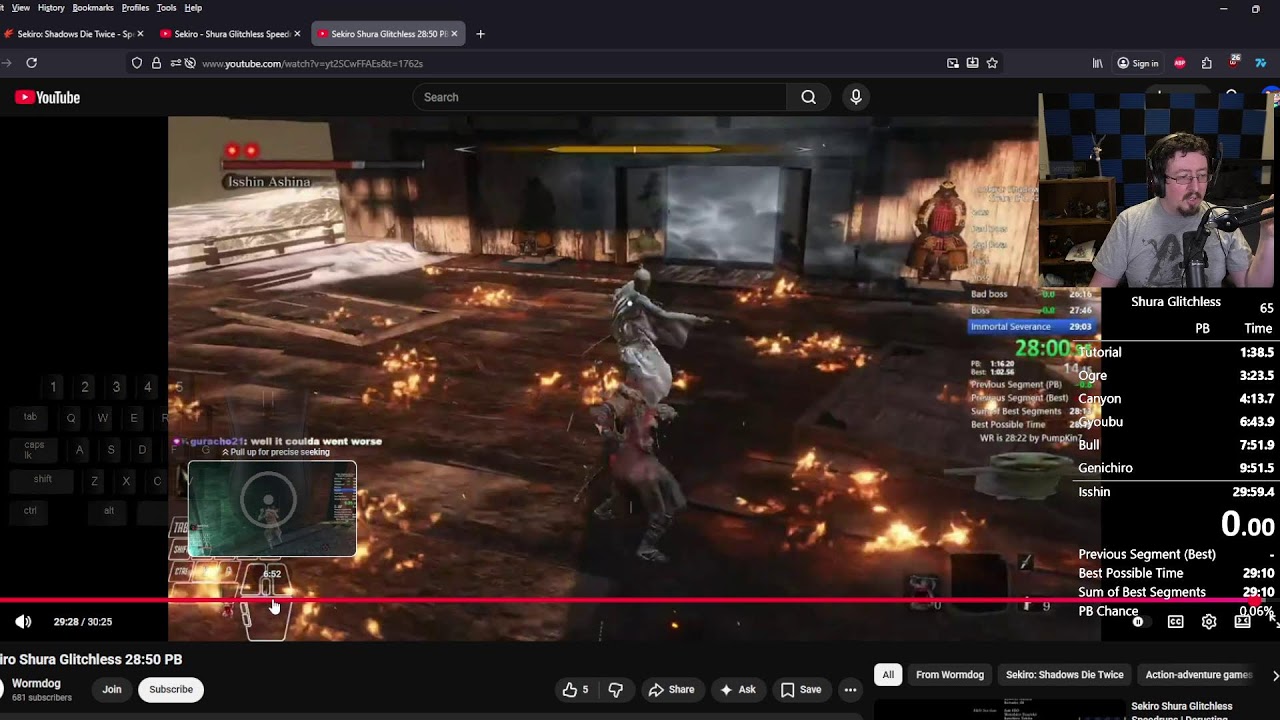Switch player to theater mode
The height and width of the screenshot is (720, 1280).
[x=1242, y=622]
